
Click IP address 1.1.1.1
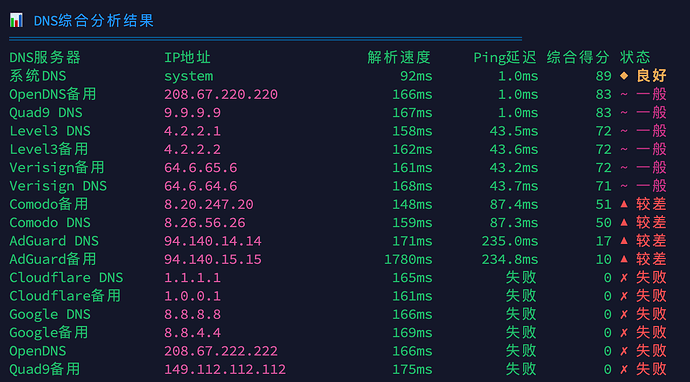pos(192,278)
